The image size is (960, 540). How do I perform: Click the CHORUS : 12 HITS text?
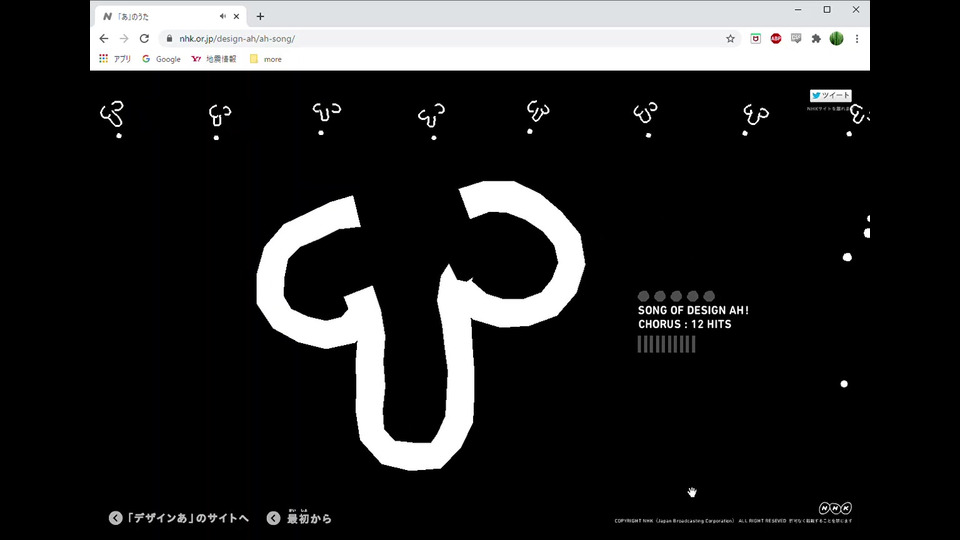click(x=684, y=324)
